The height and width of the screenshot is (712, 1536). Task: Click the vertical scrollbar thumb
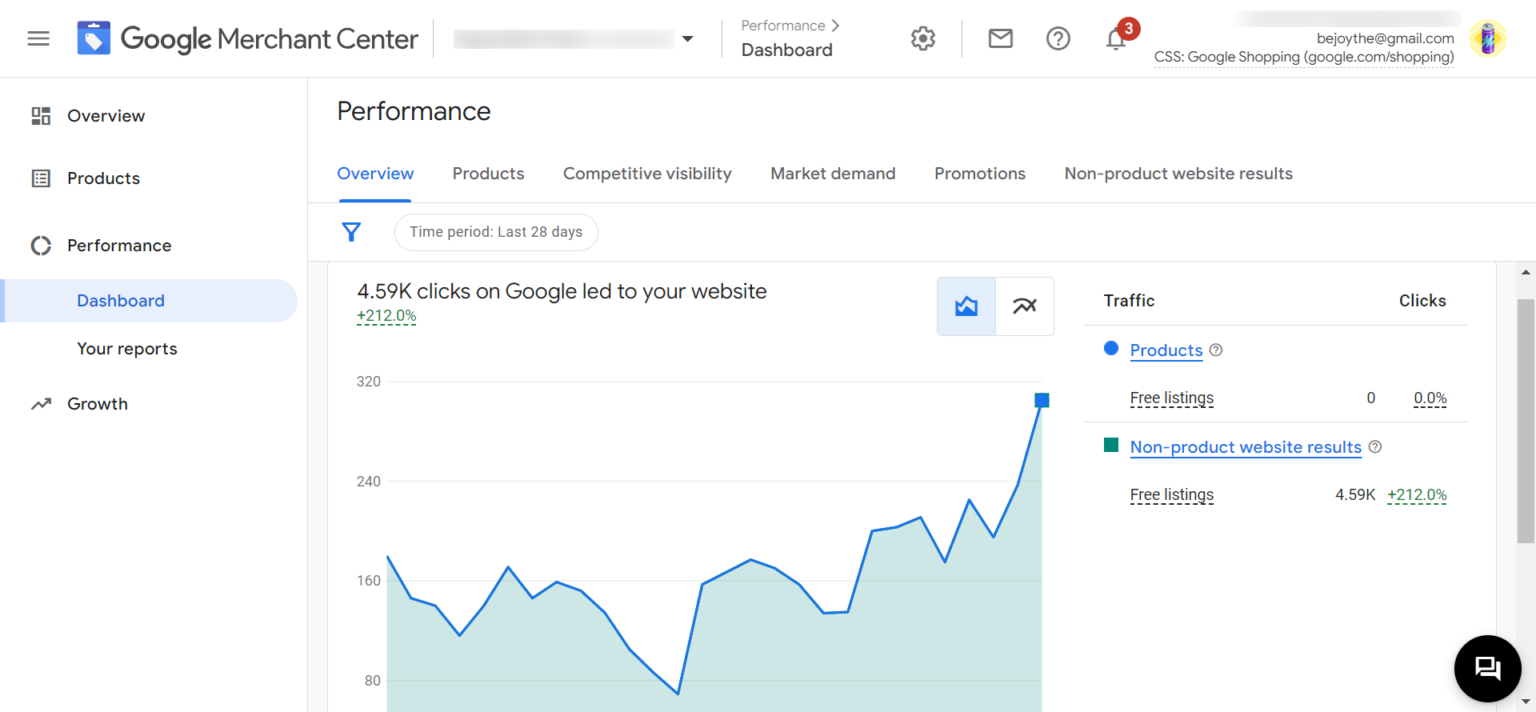[x=1525, y=420]
